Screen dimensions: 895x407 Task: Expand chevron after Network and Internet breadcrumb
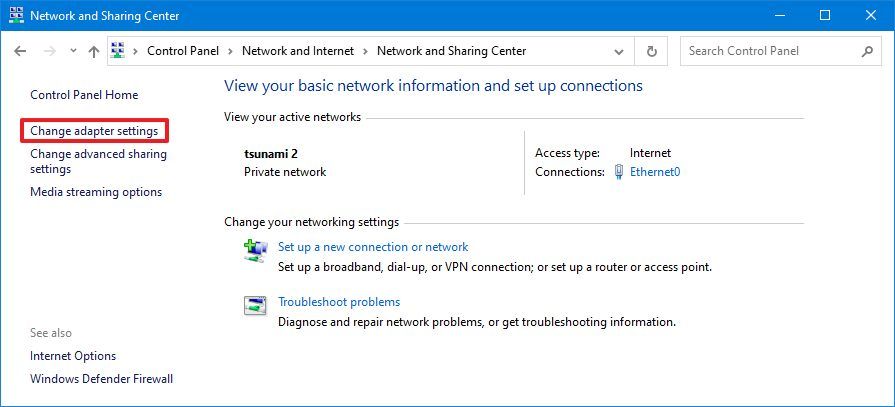(365, 51)
